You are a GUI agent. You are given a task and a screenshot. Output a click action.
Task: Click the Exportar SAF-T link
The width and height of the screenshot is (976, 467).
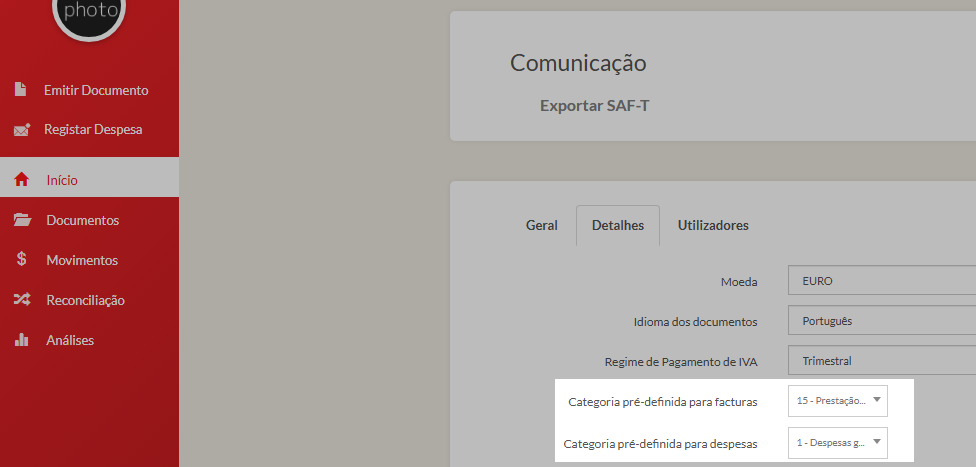[x=594, y=106]
